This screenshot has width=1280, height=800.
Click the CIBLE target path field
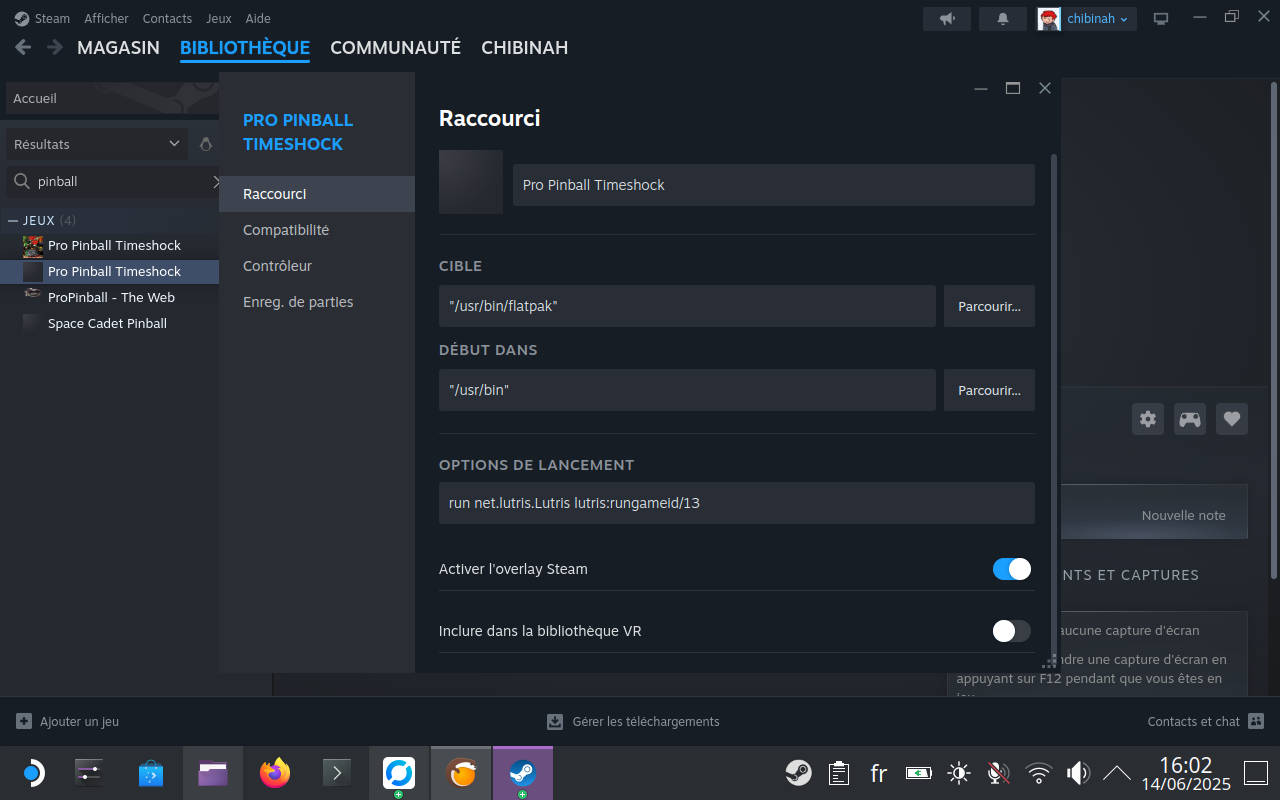[x=687, y=306]
